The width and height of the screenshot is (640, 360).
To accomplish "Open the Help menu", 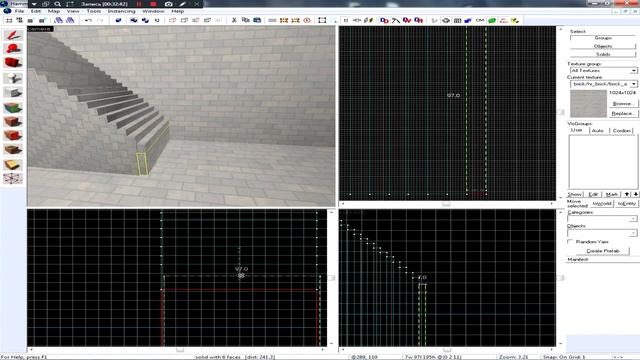I will tap(177, 11).
